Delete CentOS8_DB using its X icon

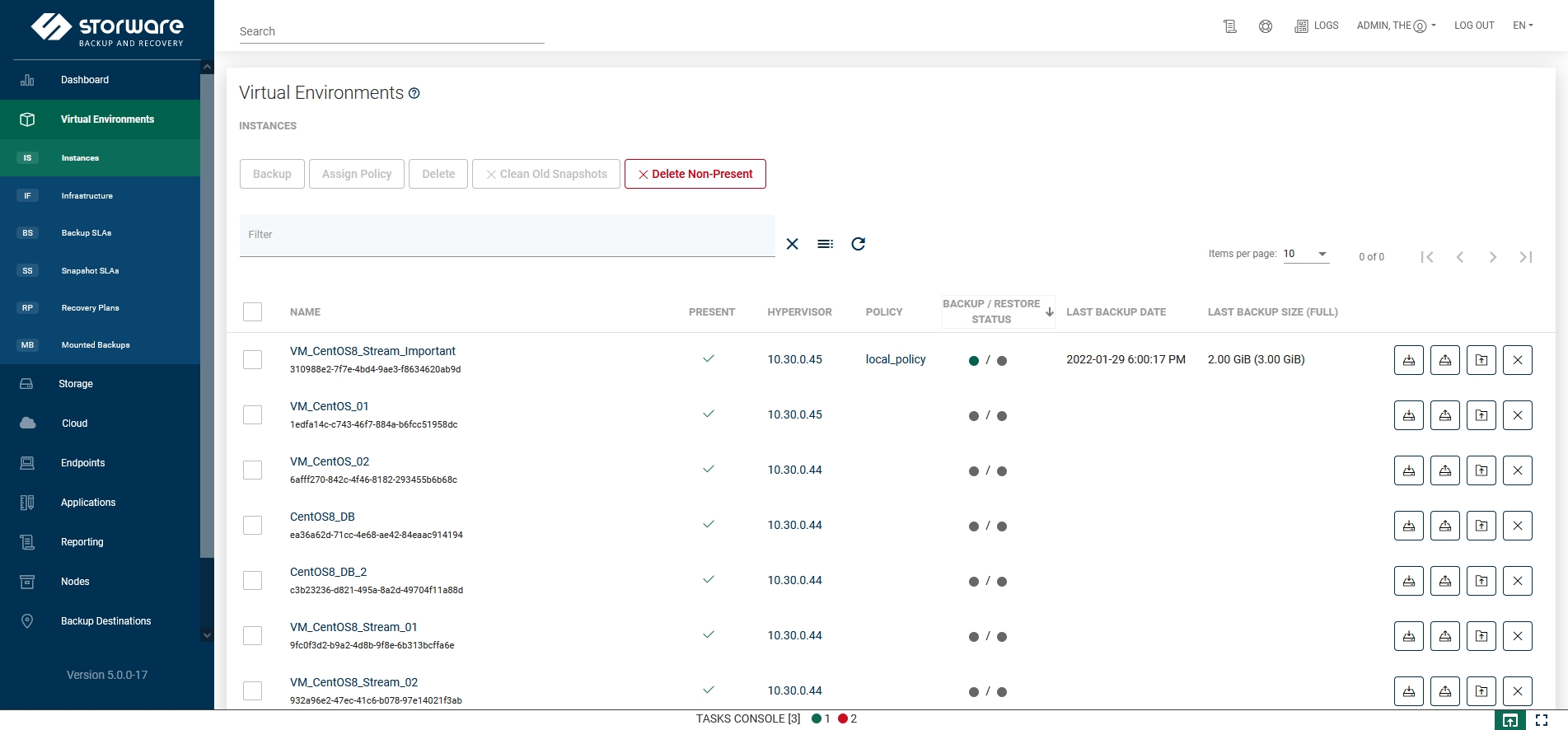pos(1517,526)
